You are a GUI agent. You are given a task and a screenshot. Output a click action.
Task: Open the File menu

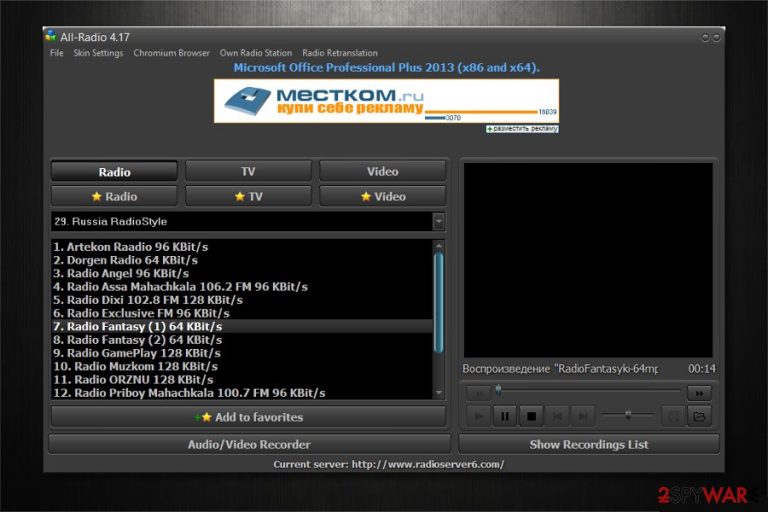tap(56, 53)
